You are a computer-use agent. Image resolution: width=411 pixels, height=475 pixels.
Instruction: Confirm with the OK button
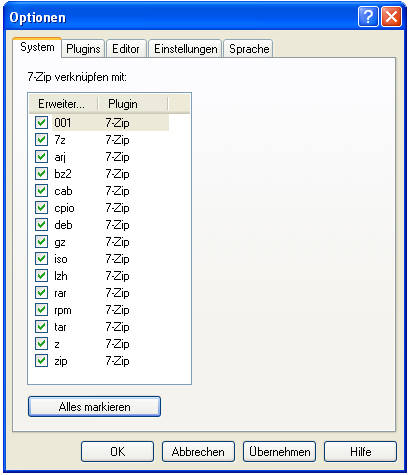[117, 452]
